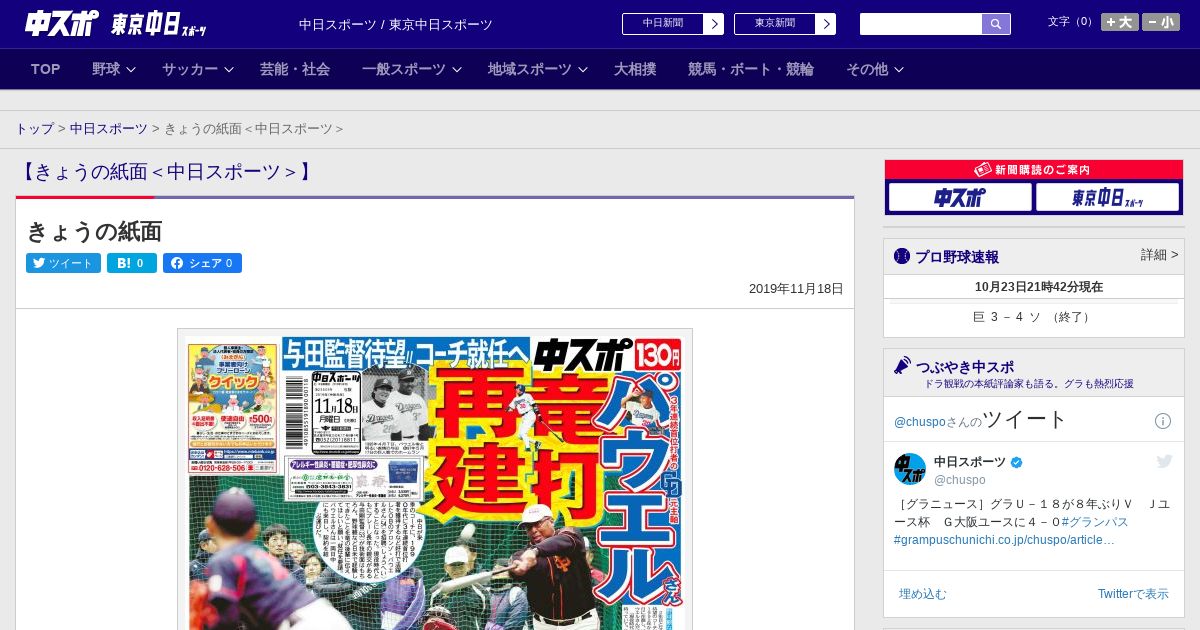Click the 中スポ subscription banner button
Screen dimensions: 1200x630
[960, 197]
